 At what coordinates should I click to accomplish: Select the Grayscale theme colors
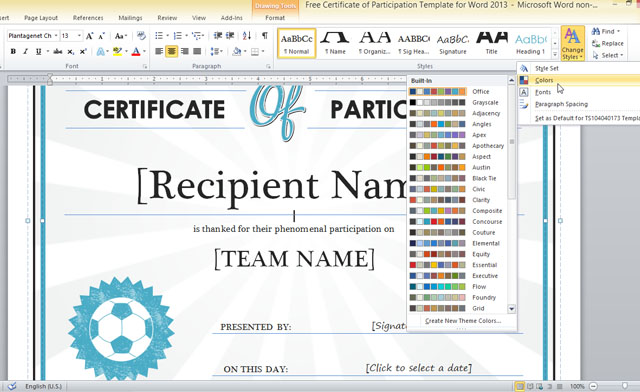(x=458, y=102)
